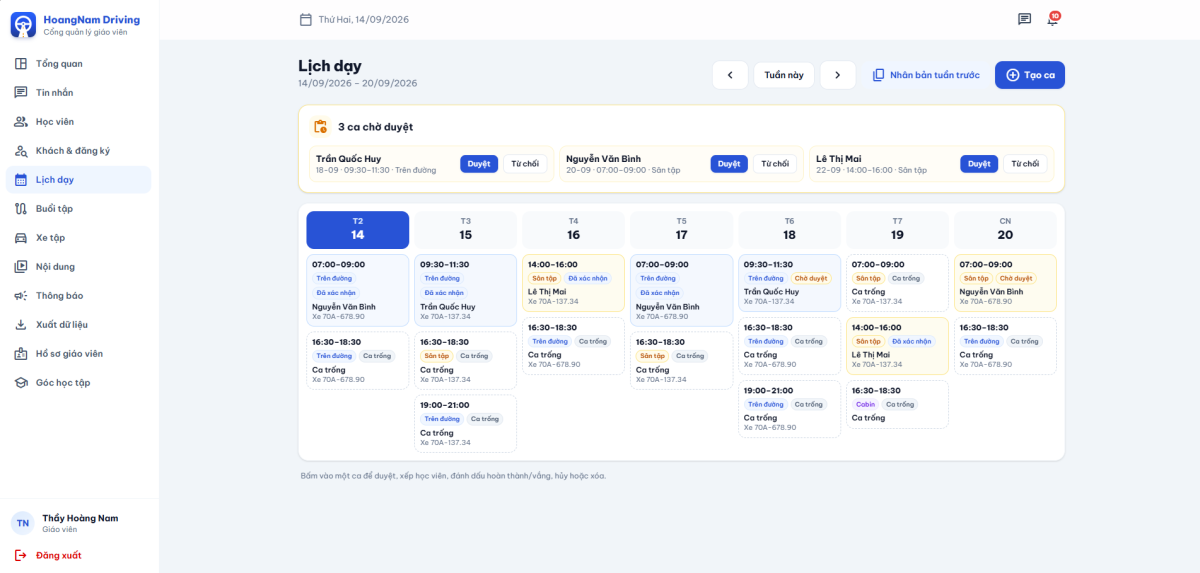
Task: Click the Khách & đăng ký icon
Action: (21, 151)
